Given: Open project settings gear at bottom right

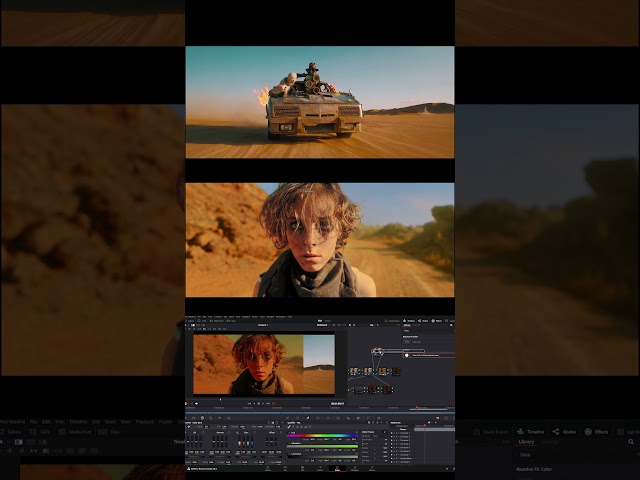Looking at the screenshot, I should pos(453,469).
